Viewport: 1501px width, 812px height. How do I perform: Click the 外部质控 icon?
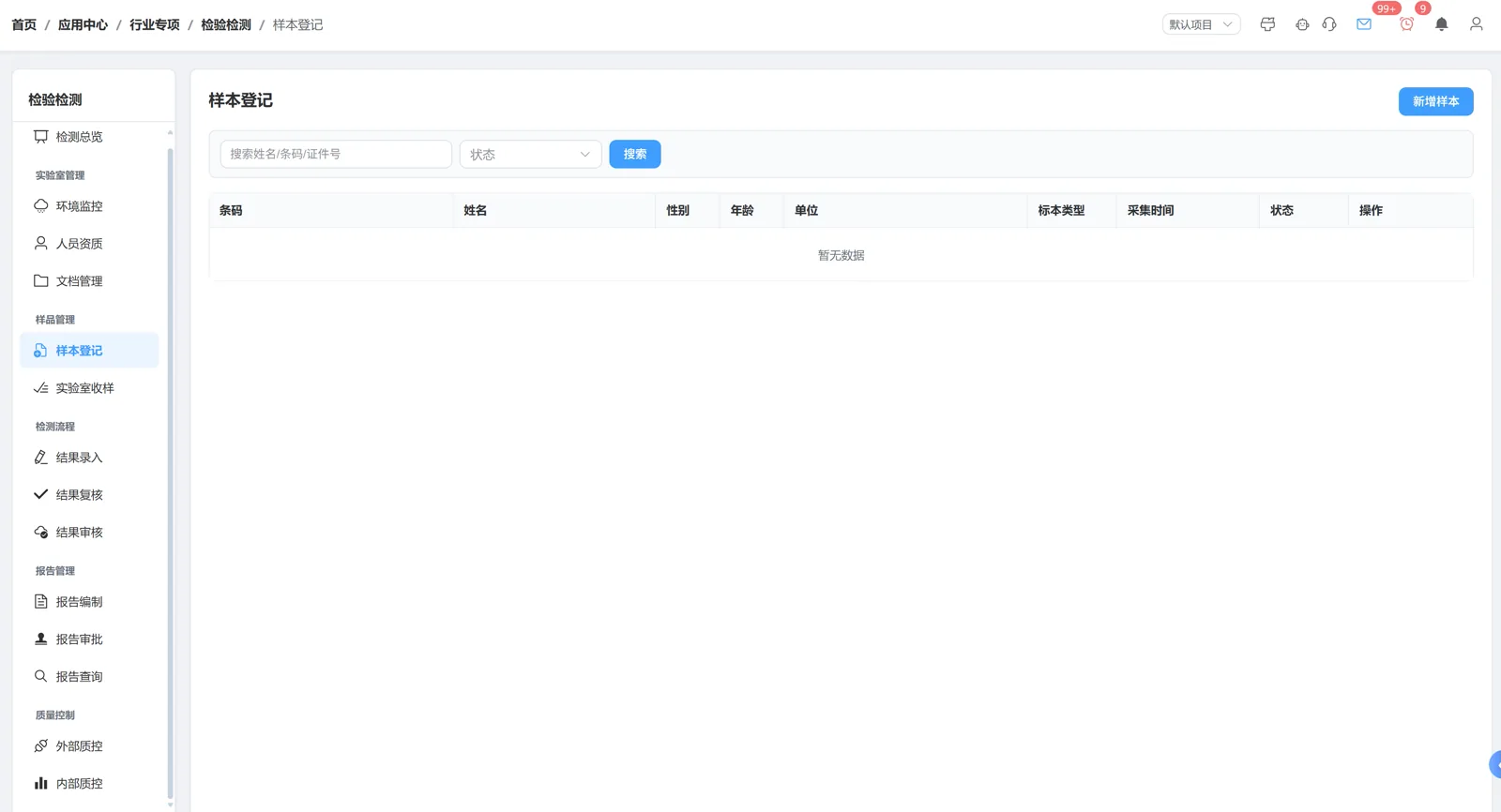coord(40,746)
